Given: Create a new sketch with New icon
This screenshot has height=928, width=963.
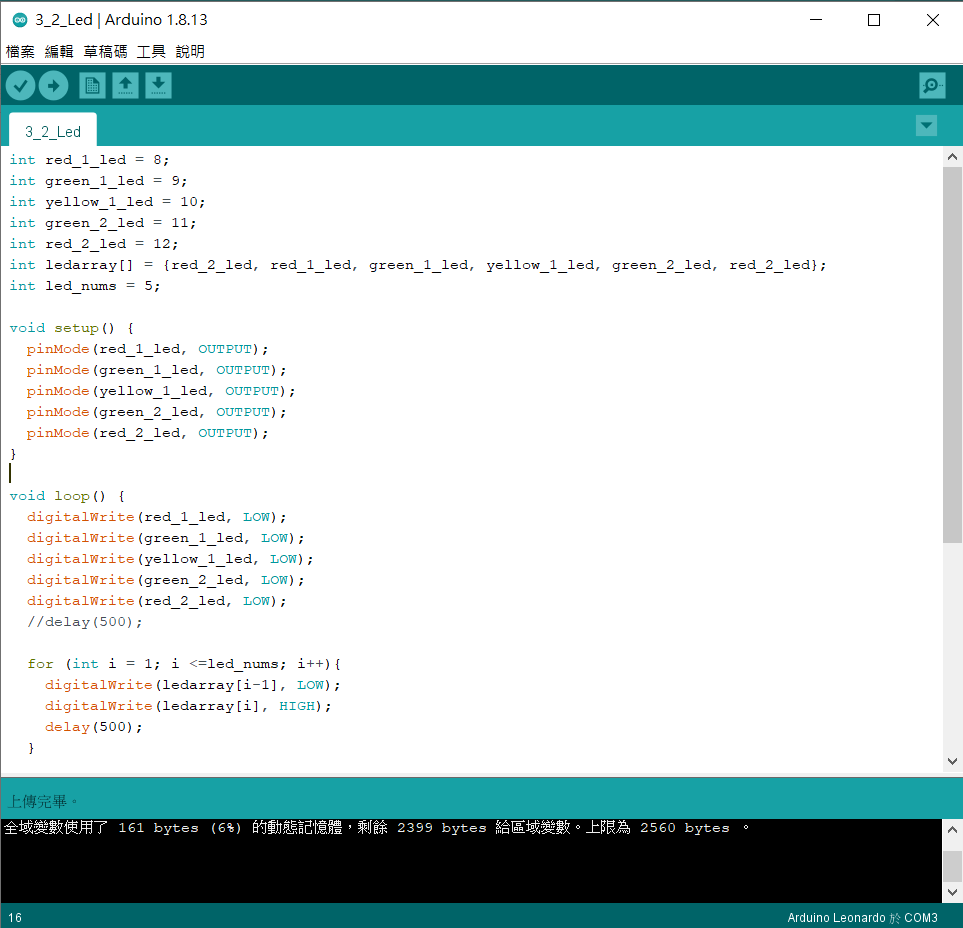Looking at the screenshot, I should (x=92, y=86).
